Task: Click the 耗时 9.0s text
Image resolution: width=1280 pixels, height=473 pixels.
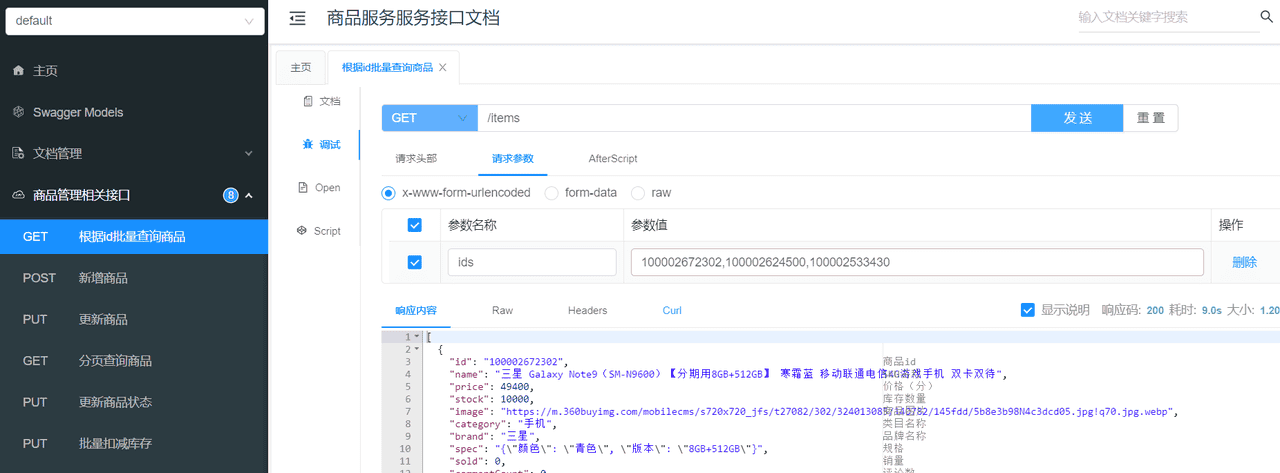Action: [1198, 310]
